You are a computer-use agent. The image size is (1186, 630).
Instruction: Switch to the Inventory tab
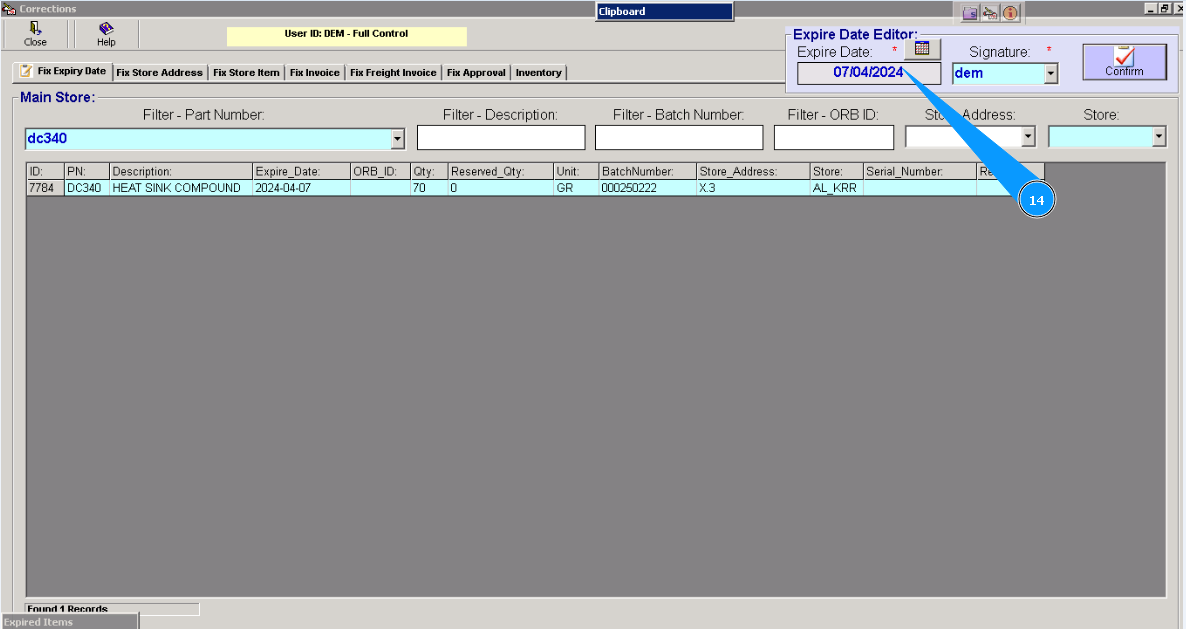click(539, 73)
